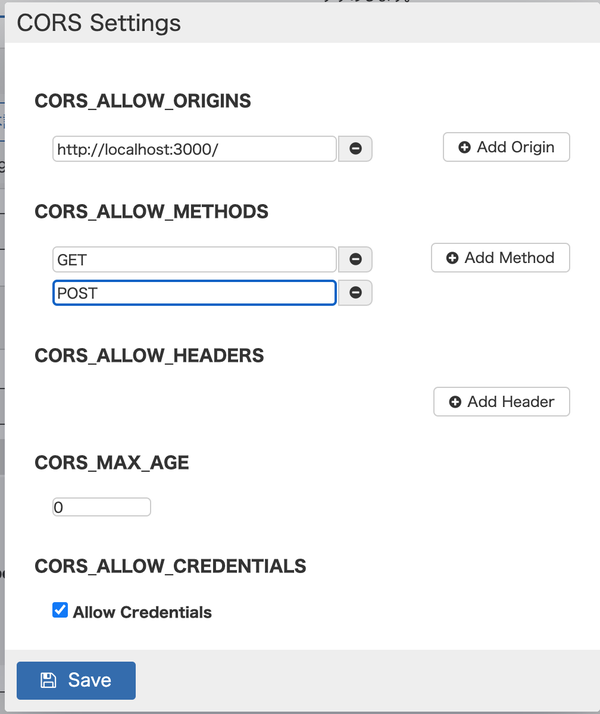Save the CORS settings
600x714 pixels.
(76, 680)
